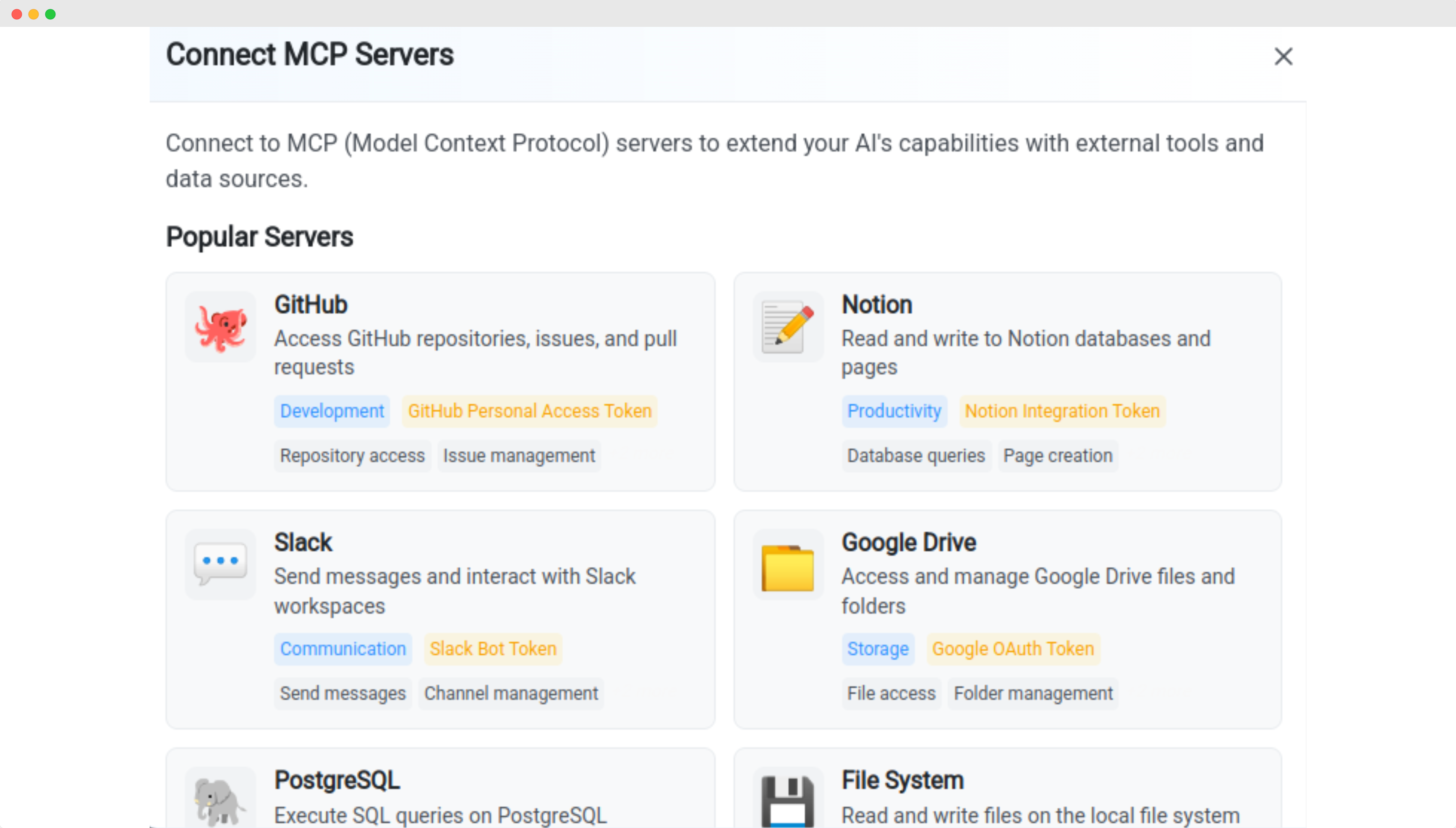Click the Google Drive description about files and folders
Screen dimensions: 1456x828
[x=1038, y=591]
